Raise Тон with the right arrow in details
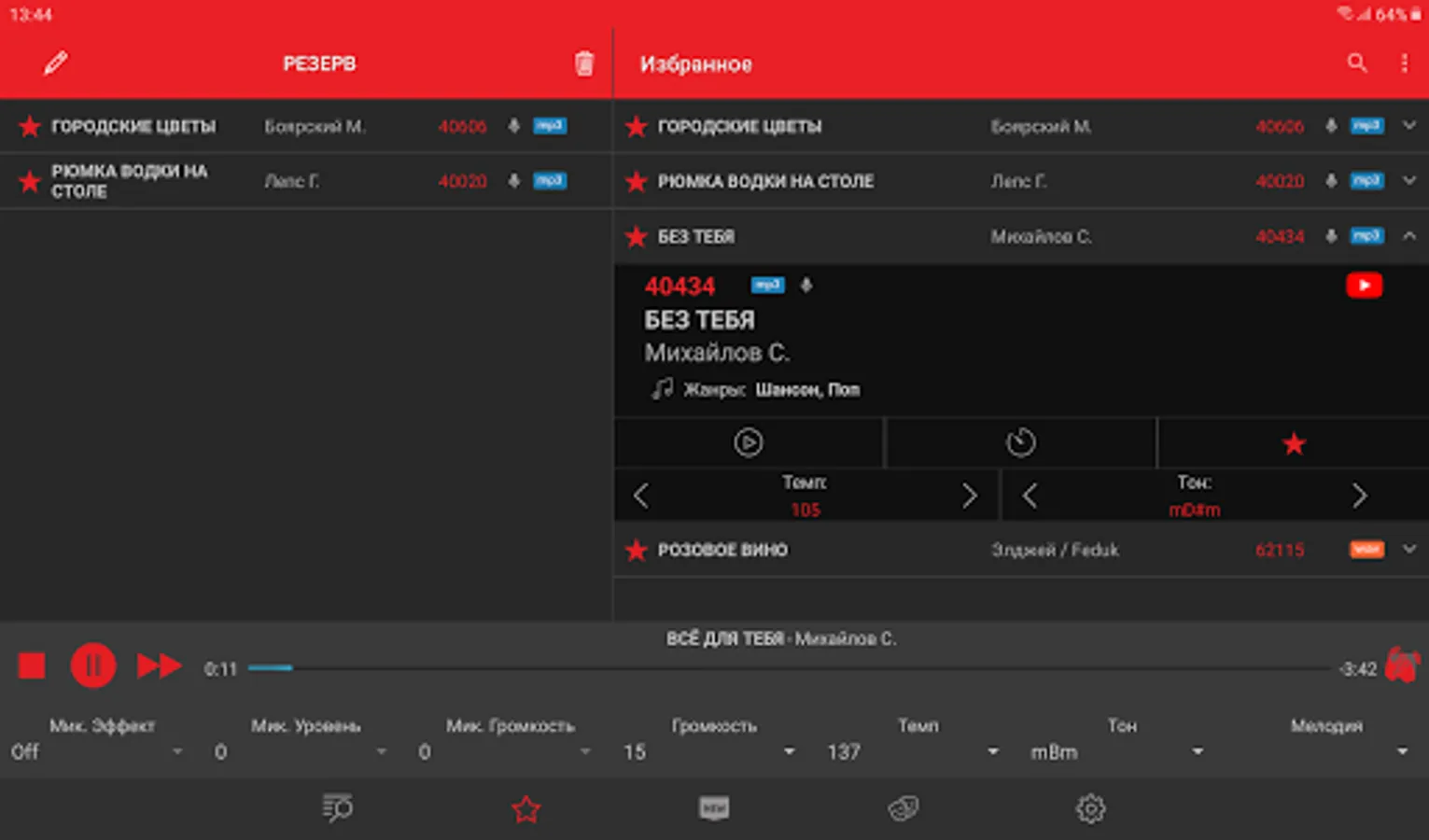Screen dimensions: 1429x840 point(1359,496)
